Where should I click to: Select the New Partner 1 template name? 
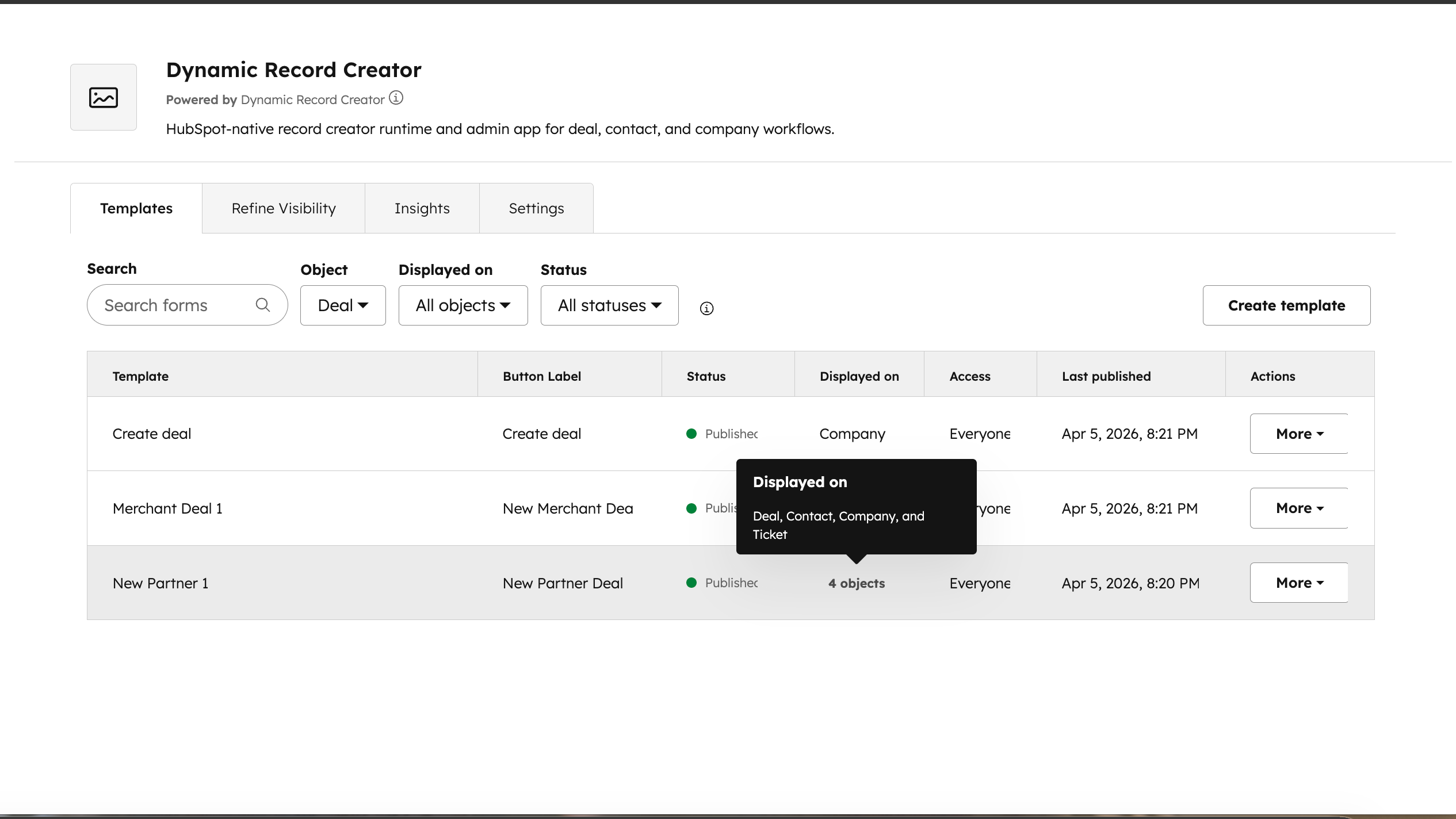[160, 583]
